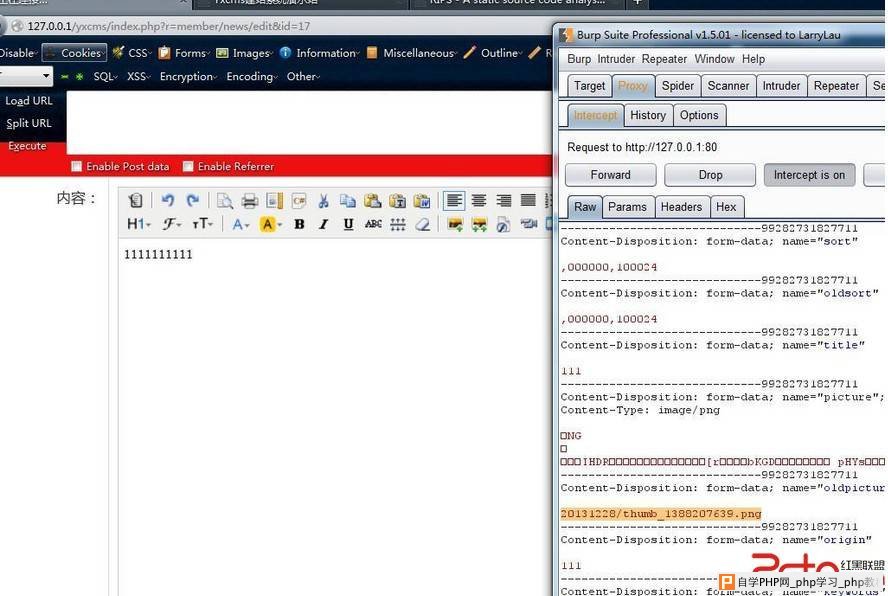The image size is (888, 596).
Task: Open the Intruder menu in Burp menu bar
Action: tap(616, 59)
